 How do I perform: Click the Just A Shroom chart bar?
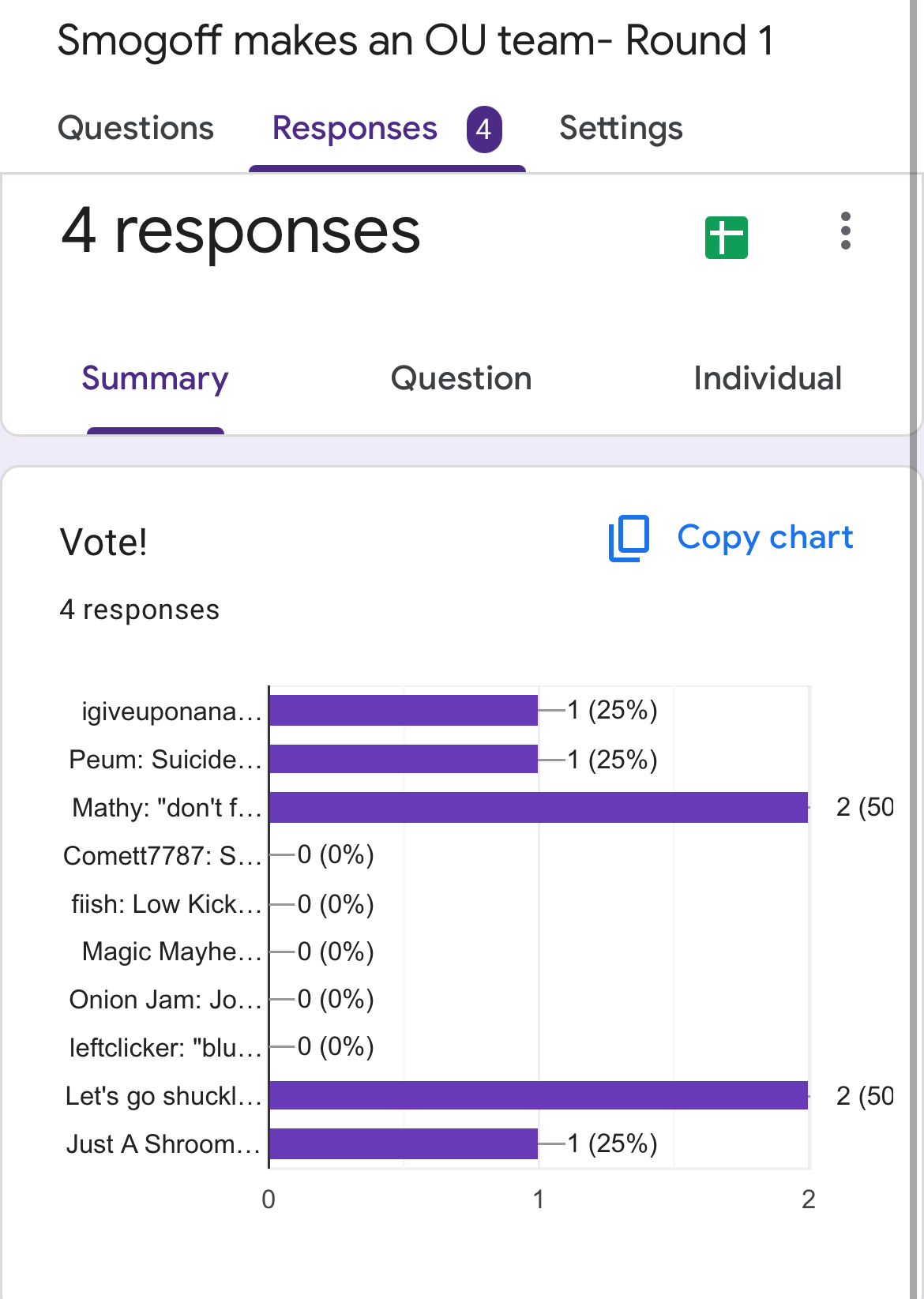coord(404,1143)
